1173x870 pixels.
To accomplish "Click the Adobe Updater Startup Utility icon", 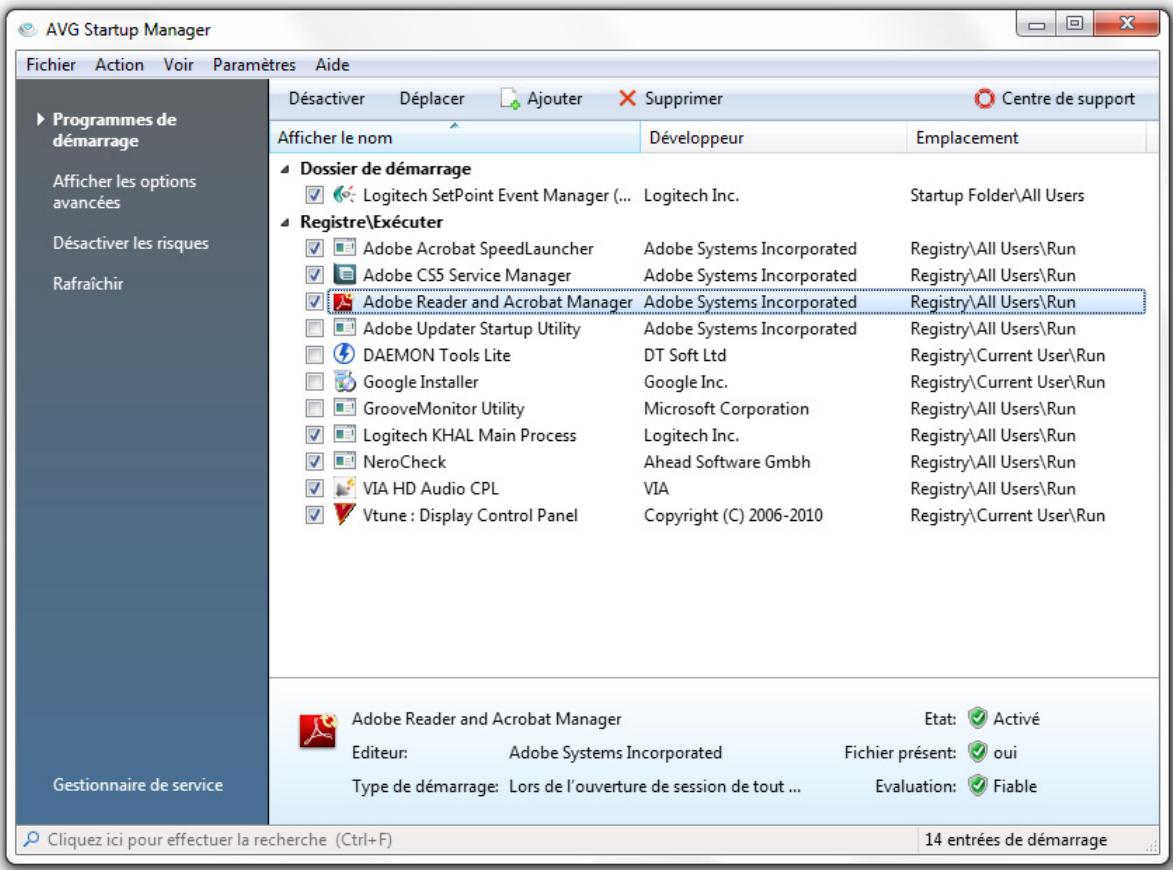I will 344,328.
